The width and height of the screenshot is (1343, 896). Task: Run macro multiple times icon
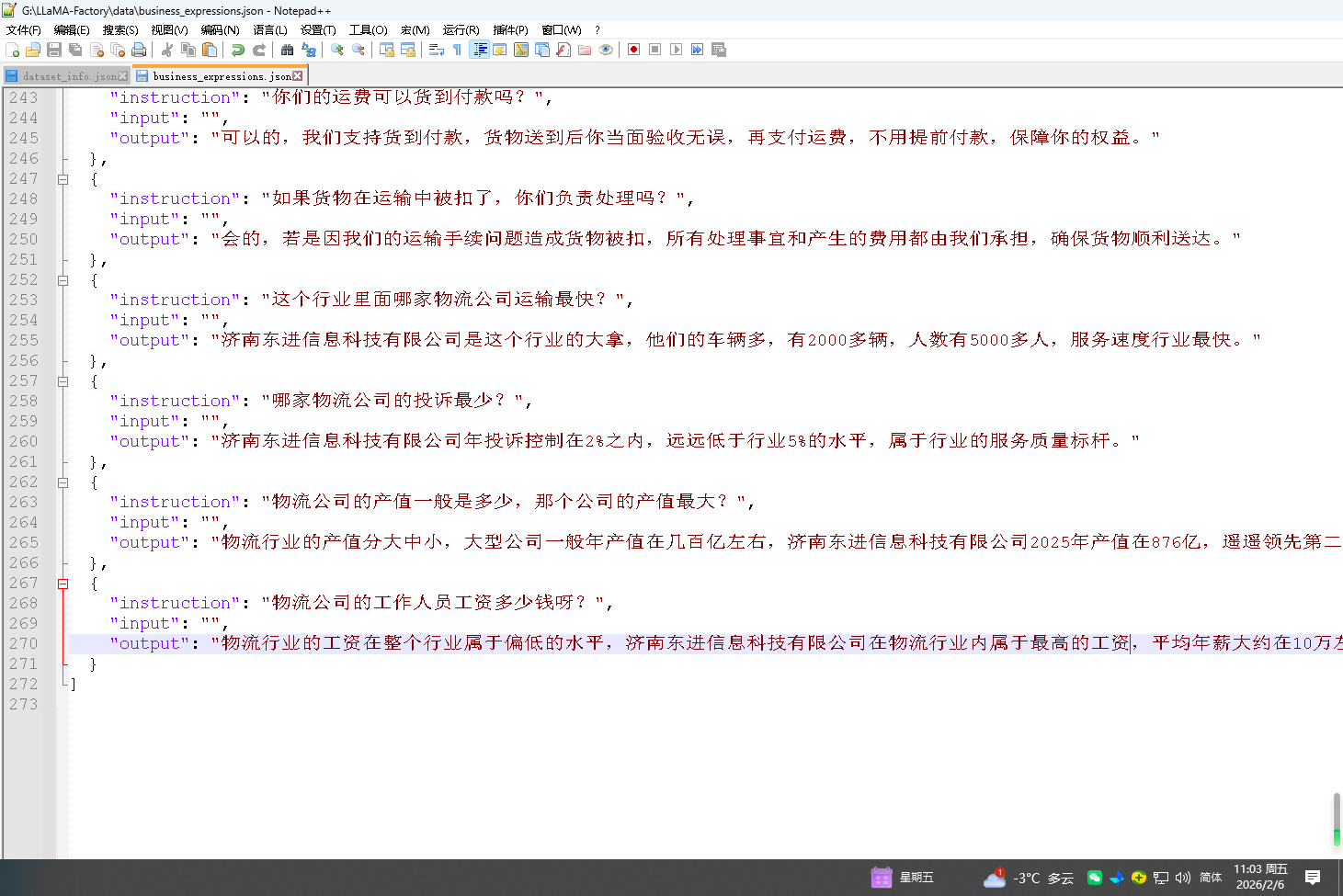pyautogui.click(x=697, y=50)
